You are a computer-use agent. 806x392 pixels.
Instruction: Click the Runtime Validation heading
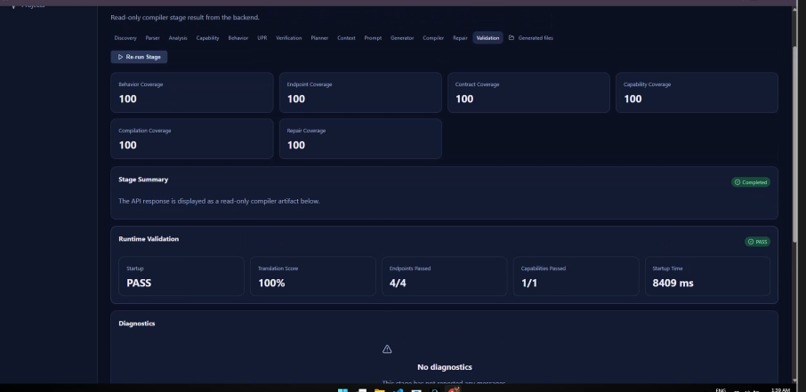(x=149, y=239)
